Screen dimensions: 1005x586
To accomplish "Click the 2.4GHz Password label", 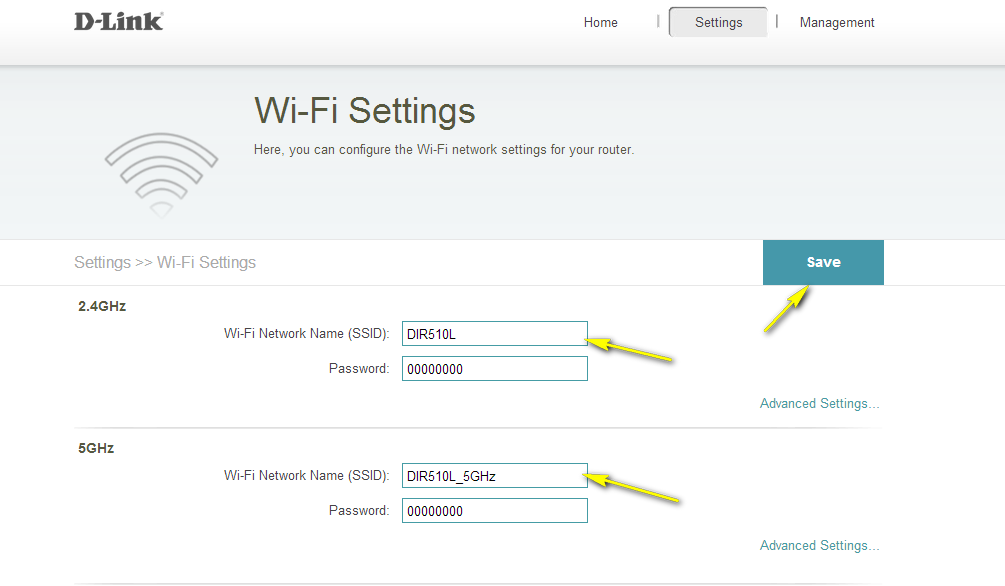I will point(358,369).
